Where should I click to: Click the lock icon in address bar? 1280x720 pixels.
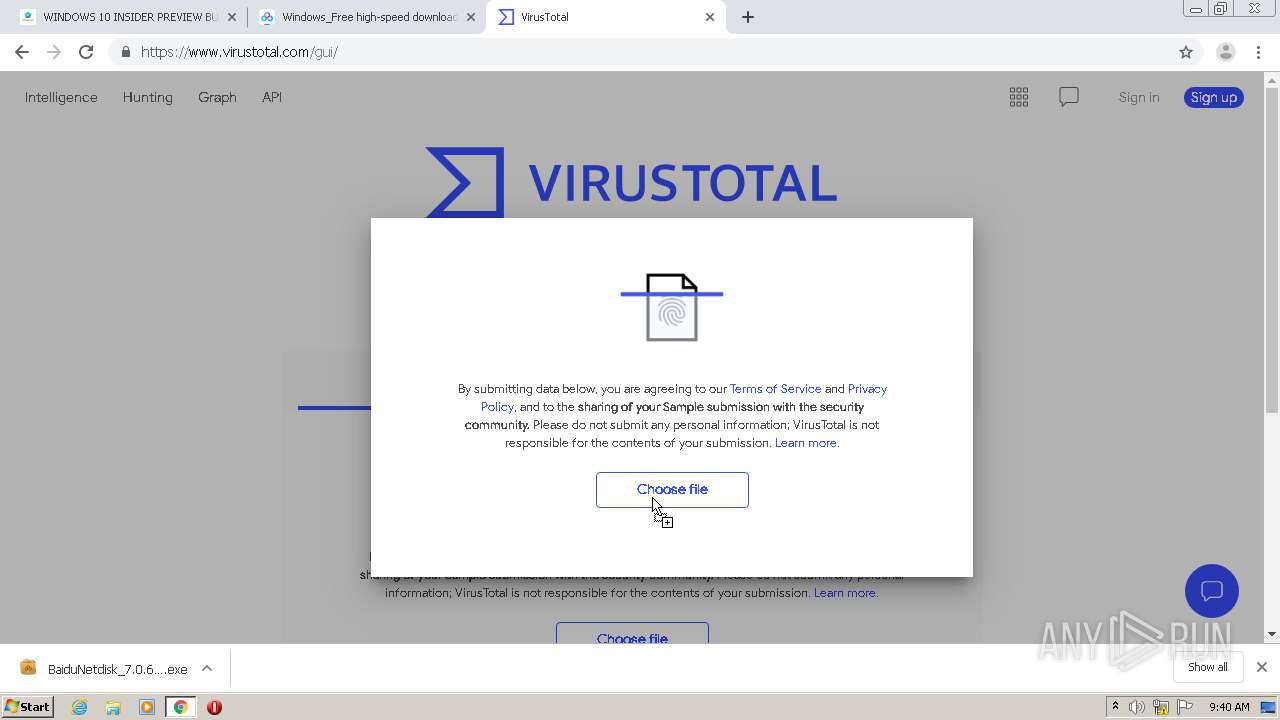[x=125, y=52]
